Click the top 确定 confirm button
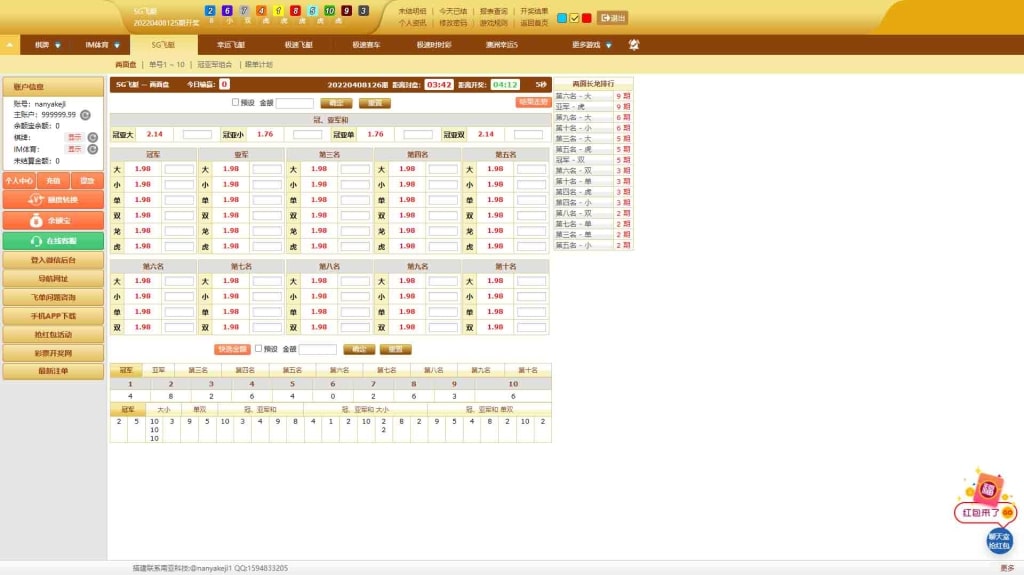The image size is (1024, 575). pos(336,103)
